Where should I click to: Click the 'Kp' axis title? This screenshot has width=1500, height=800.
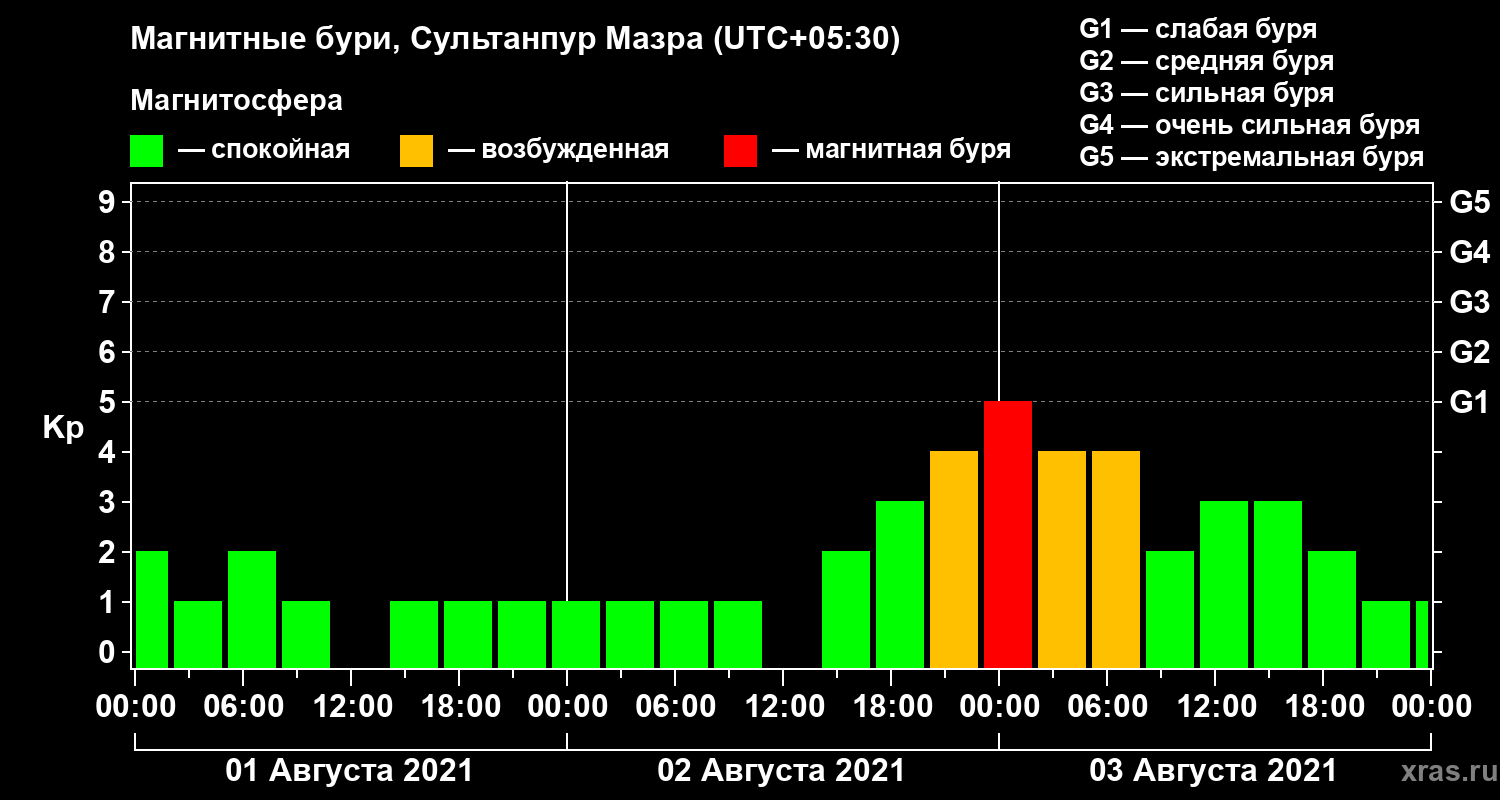point(63,428)
